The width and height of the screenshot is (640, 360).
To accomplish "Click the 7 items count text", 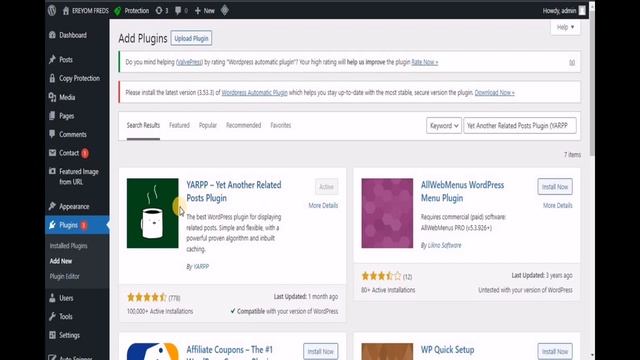I will pos(572,155).
